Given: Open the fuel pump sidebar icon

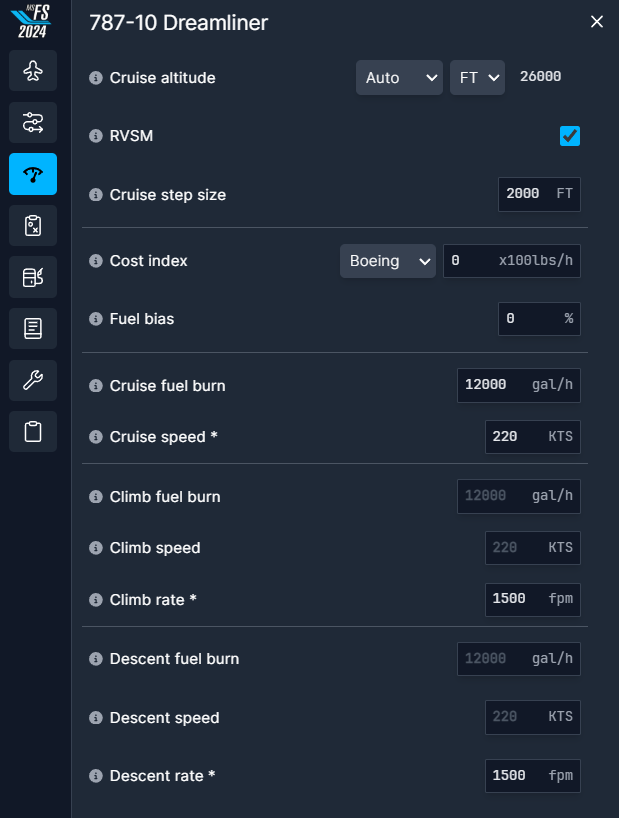Looking at the screenshot, I should [x=33, y=277].
